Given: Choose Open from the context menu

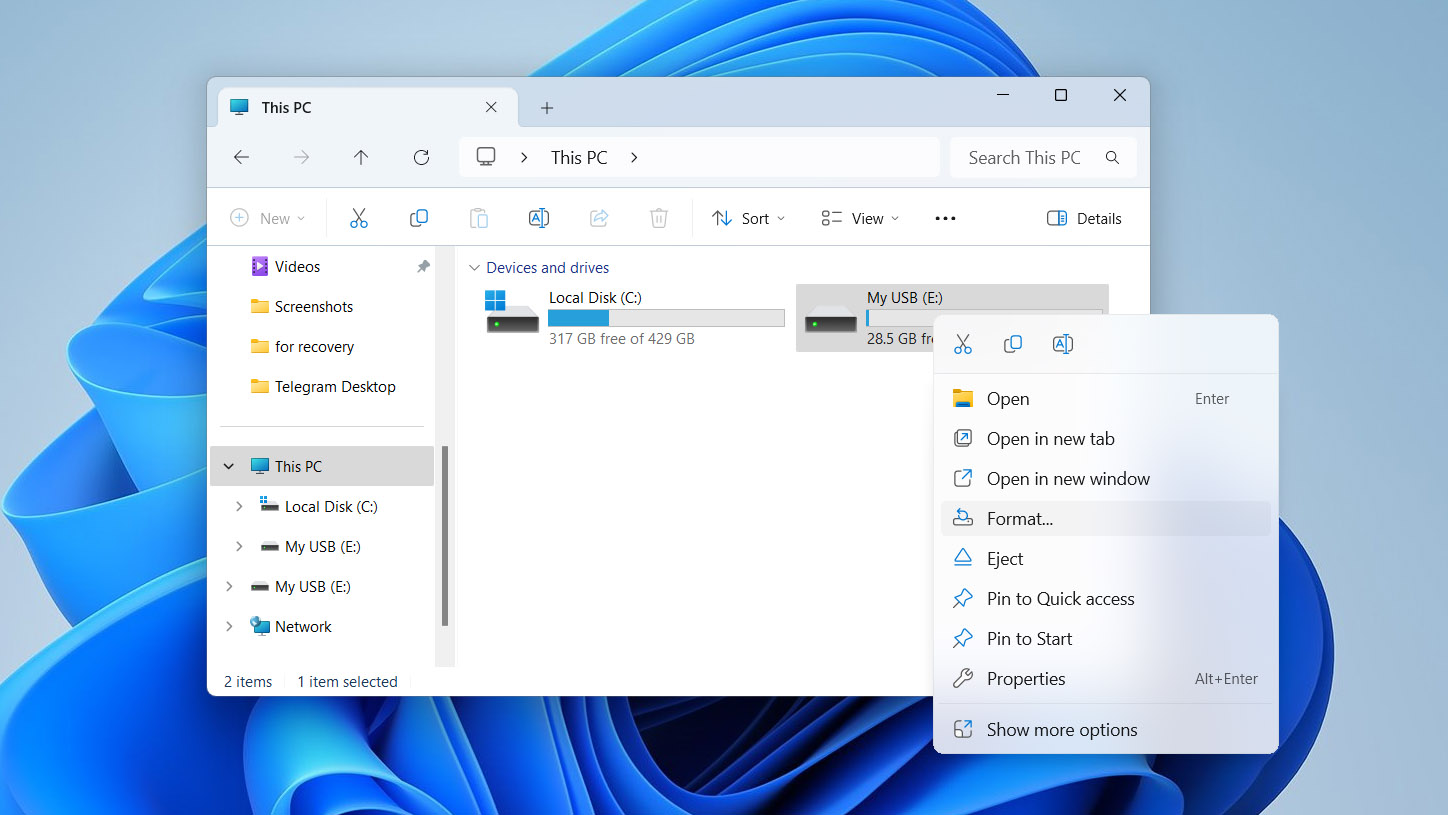Looking at the screenshot, I should click(x=1106, y=399).
